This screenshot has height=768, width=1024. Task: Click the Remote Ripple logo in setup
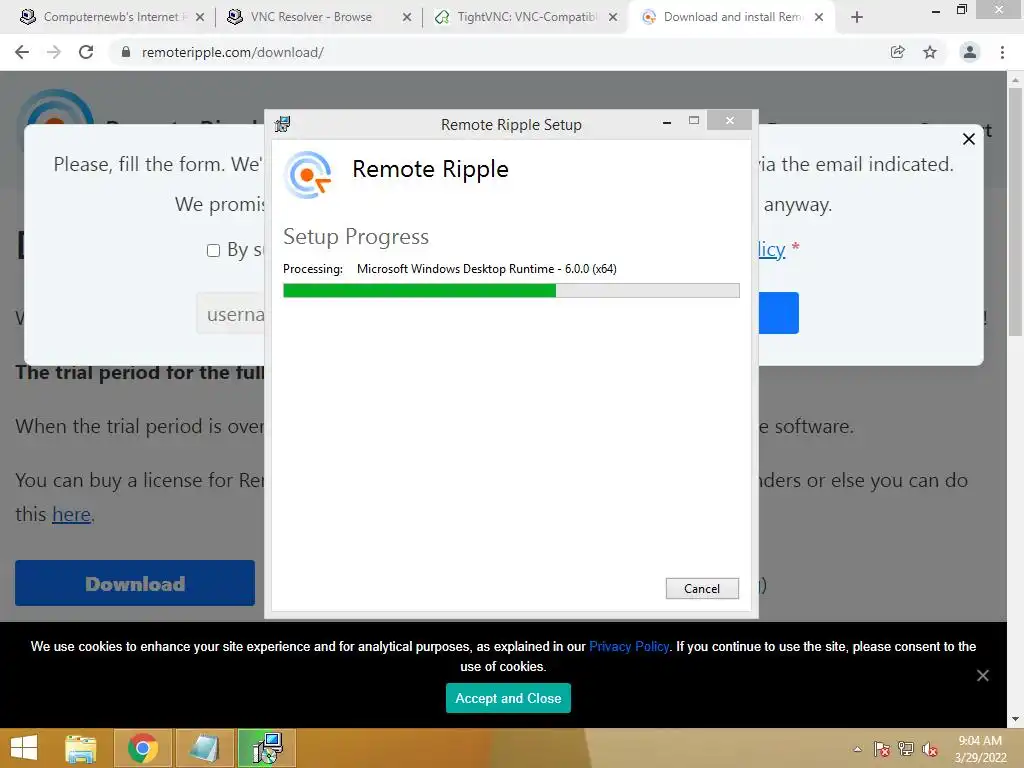click(308, 174)
